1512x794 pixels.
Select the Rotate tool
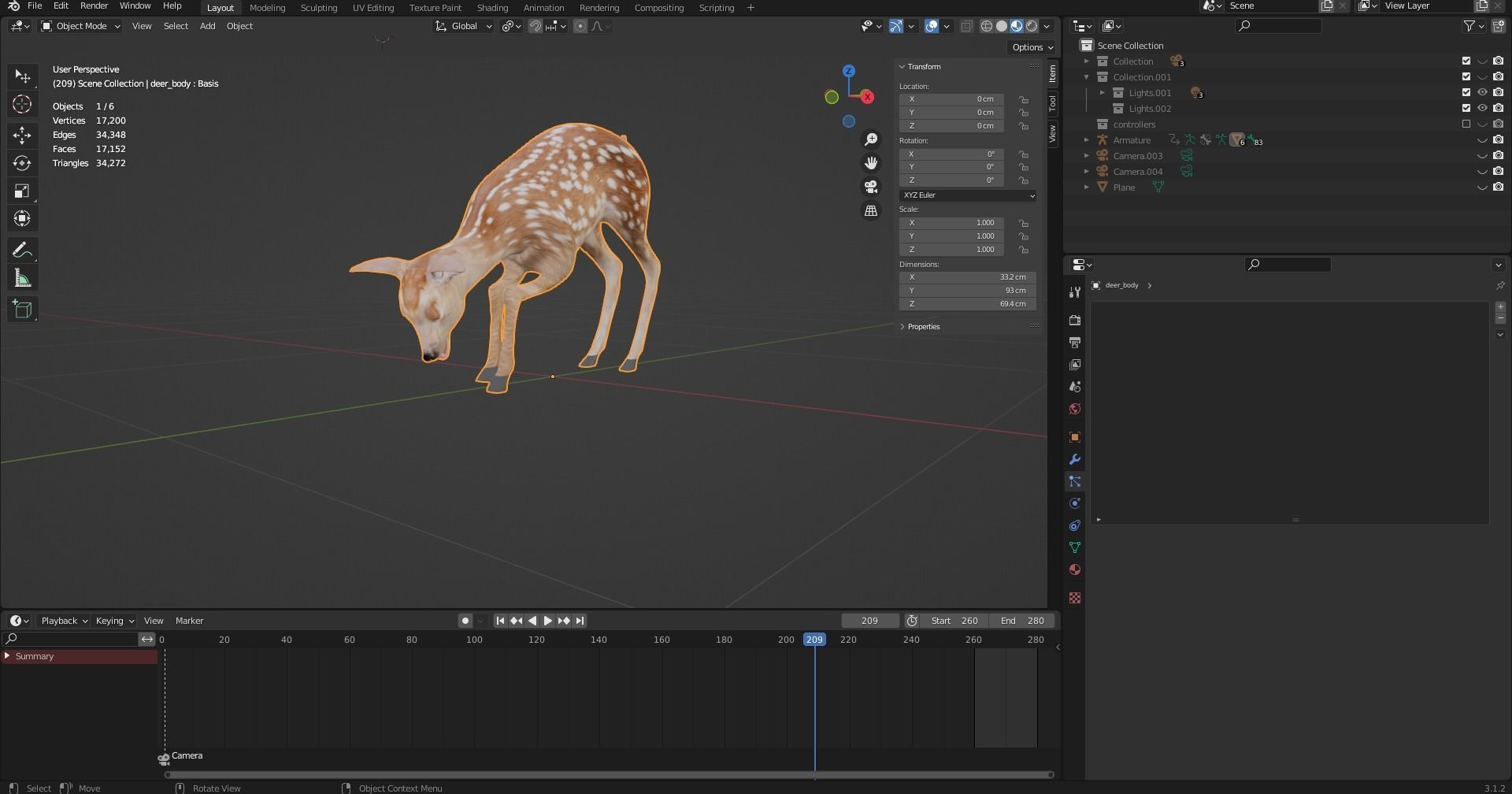tap(22, 163)
